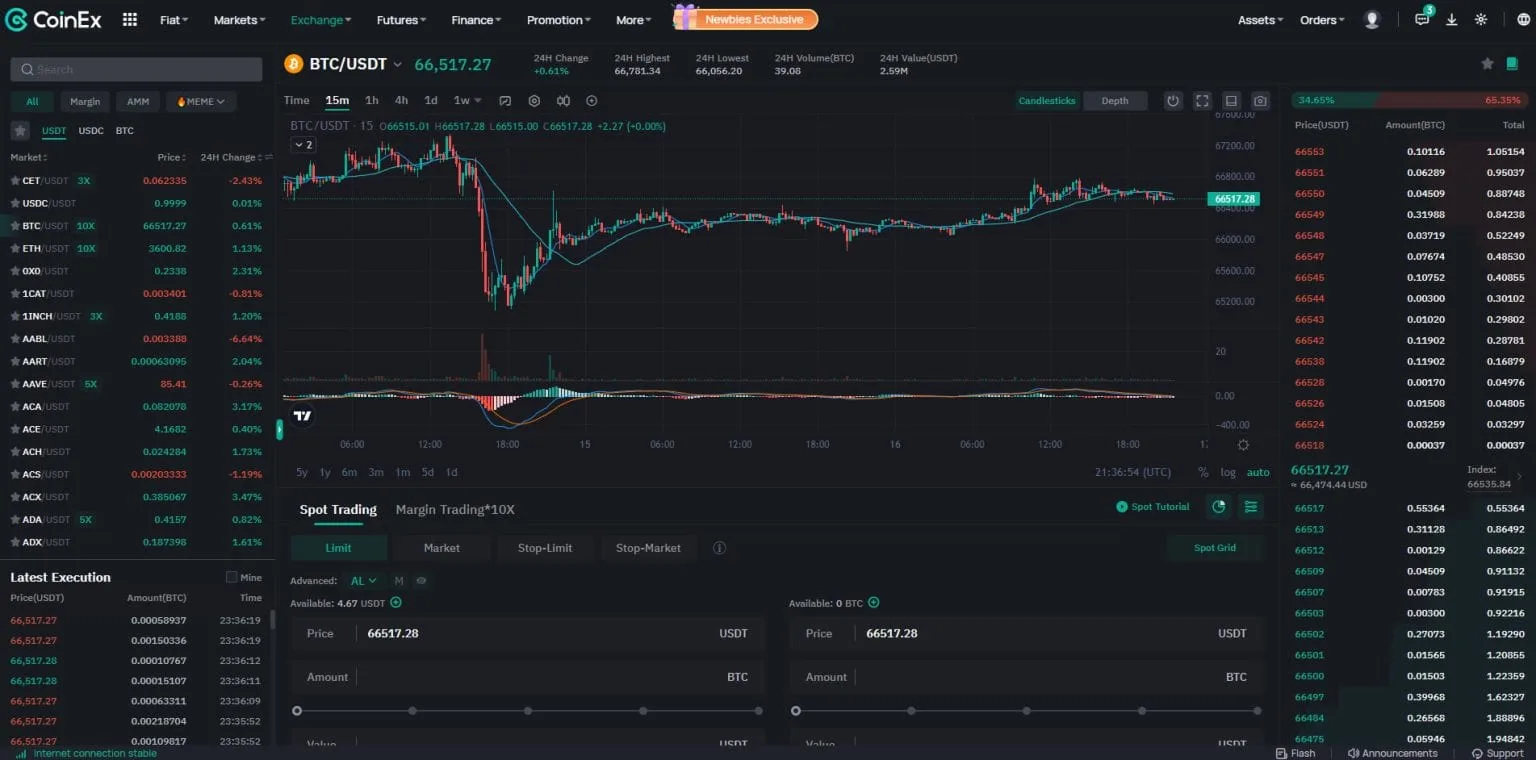Image resolution: width=1536 pixels, height=760 pixels.
Task: Click the market search input field
Action: (x=136, y=69)
